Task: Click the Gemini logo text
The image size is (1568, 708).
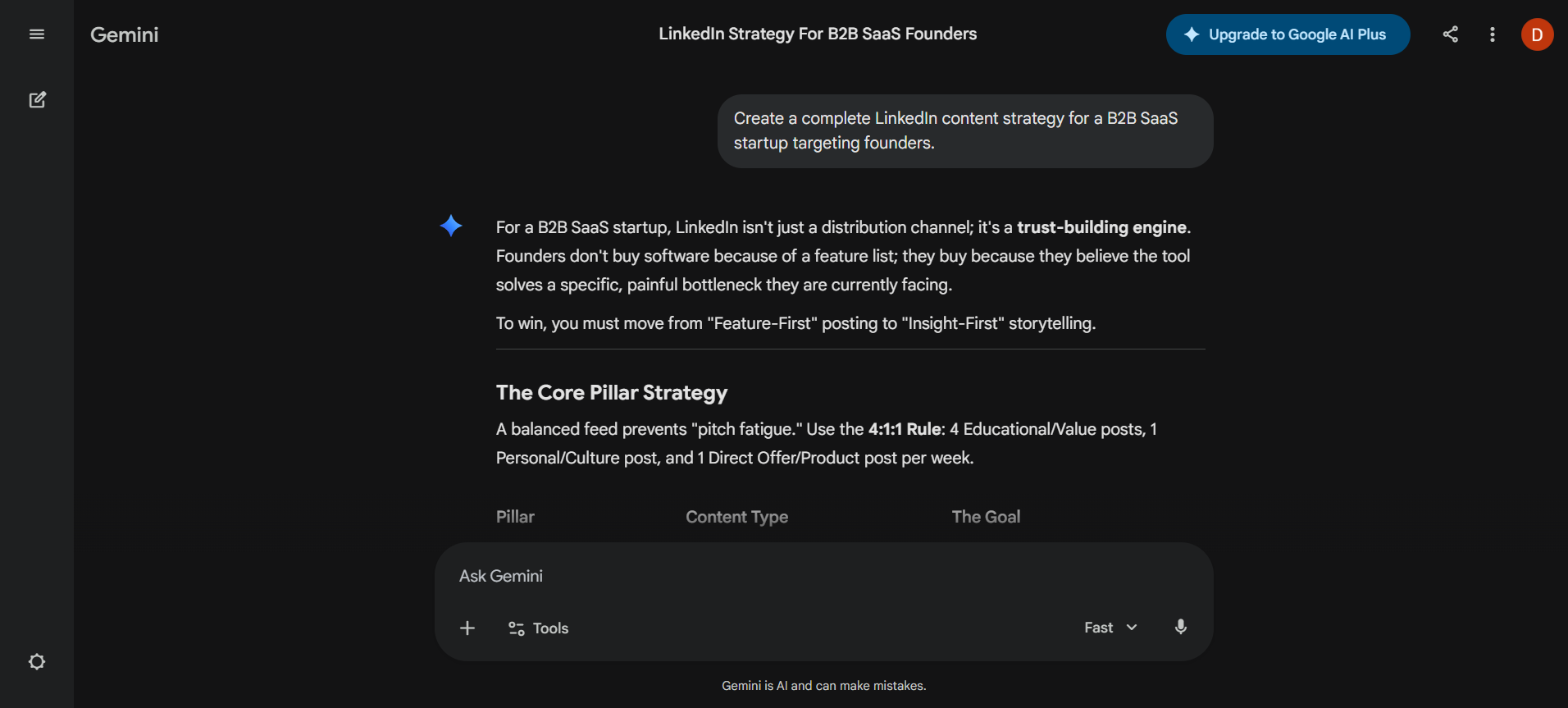Action: tap(124, 34)
